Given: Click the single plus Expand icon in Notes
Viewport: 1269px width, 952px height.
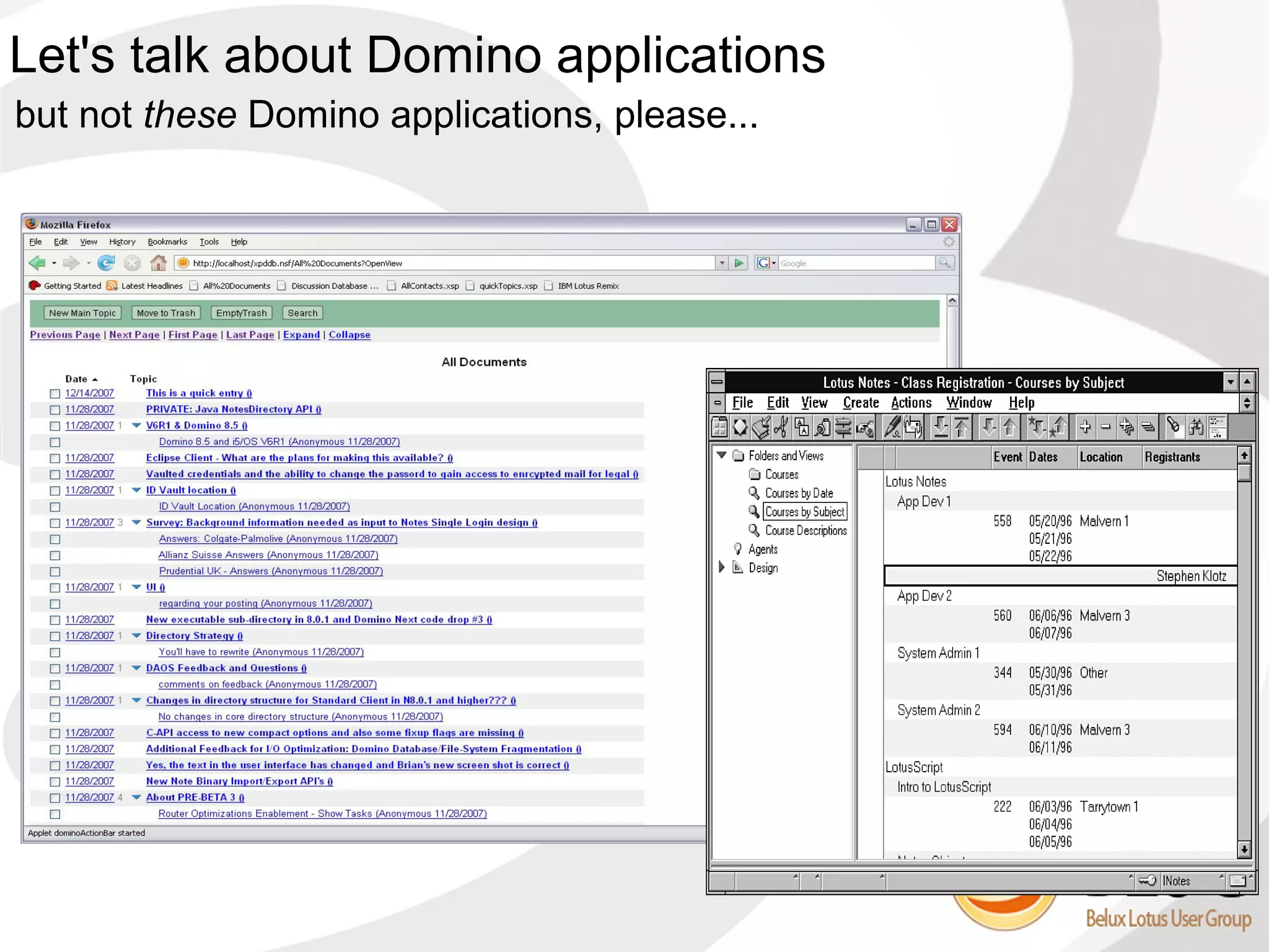Looking at the screenshot, I should coord(1085,427).
